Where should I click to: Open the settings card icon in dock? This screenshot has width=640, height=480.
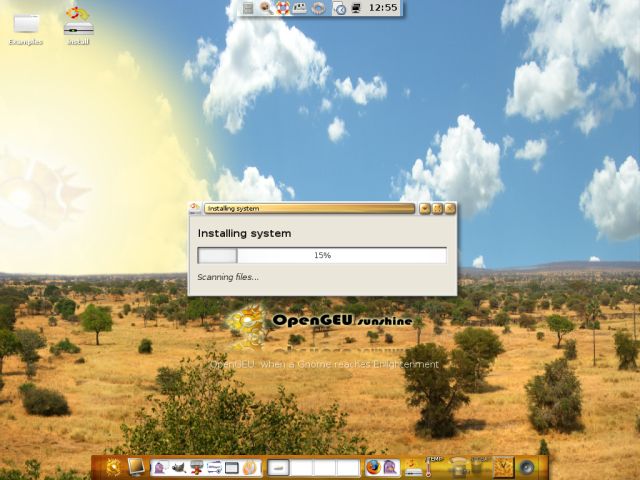tap(214, 467)
